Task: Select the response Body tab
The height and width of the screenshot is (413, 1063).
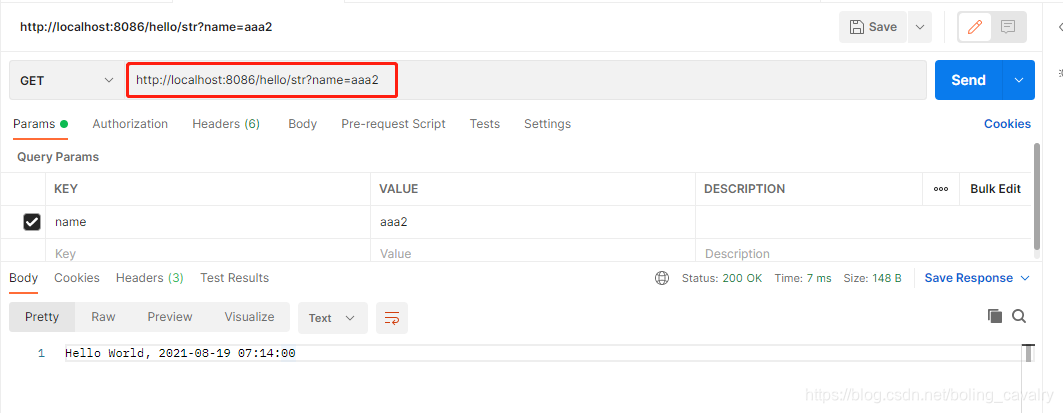Action: coord(24,277)
